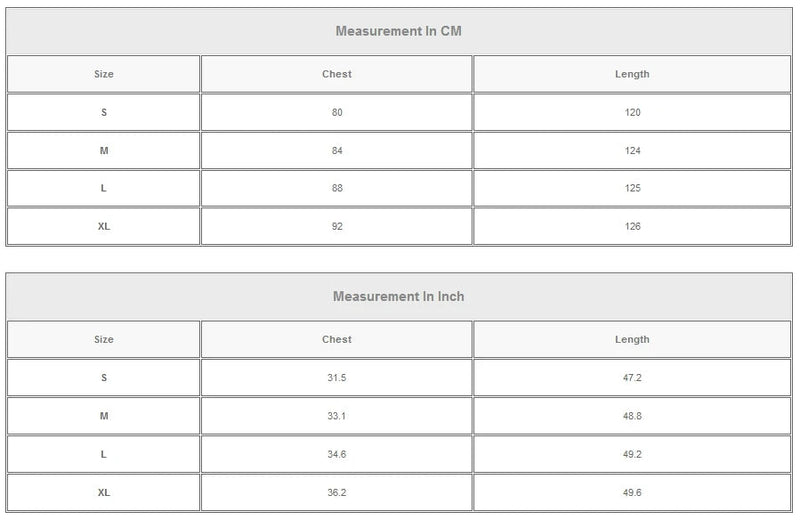Image resolution: width=800 pixels, height=520 pixels.
Task: Click the chest value 92
Action: [x=337, y=227]
